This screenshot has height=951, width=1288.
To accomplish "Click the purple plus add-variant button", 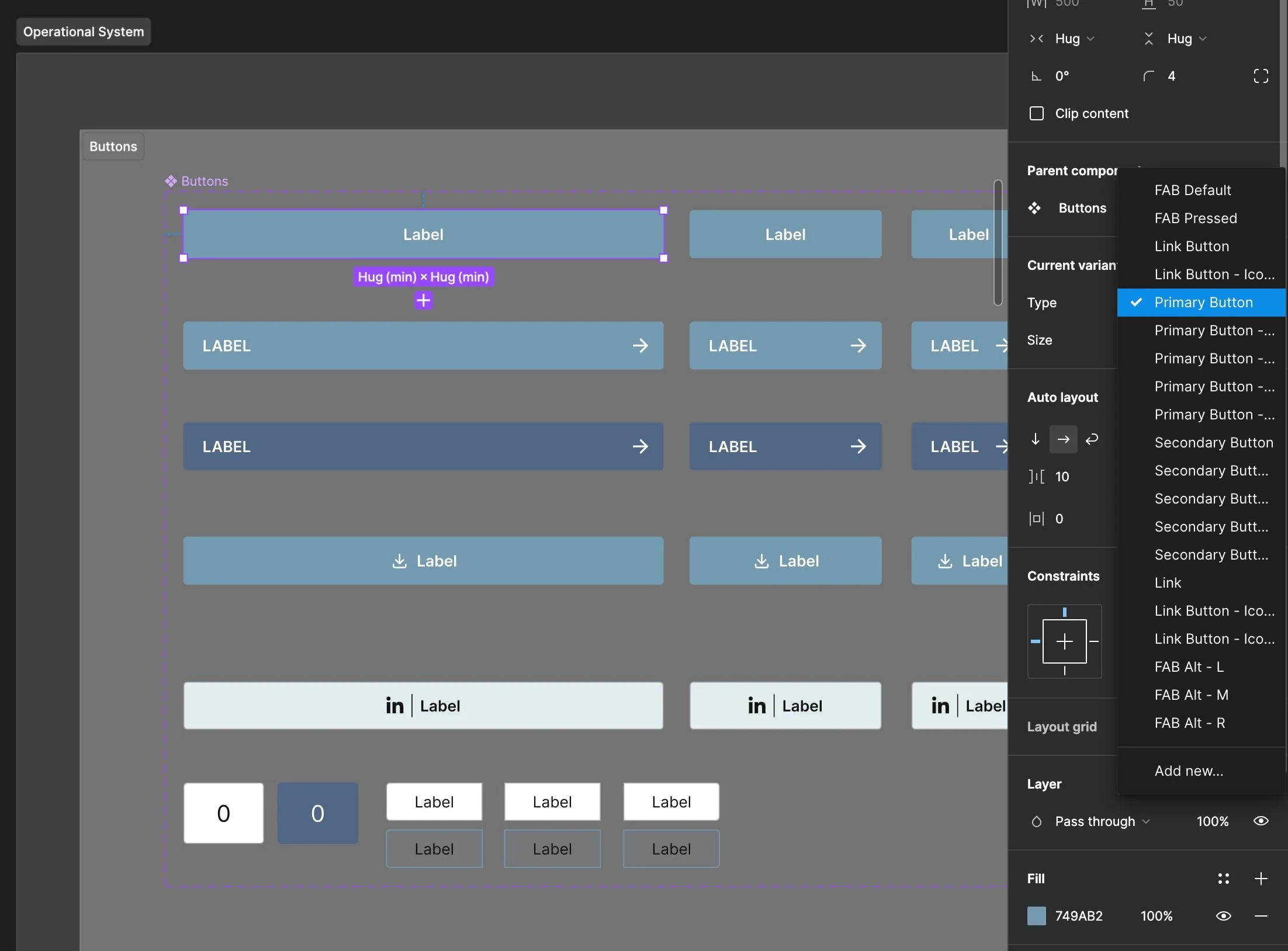I will point(423,300).
